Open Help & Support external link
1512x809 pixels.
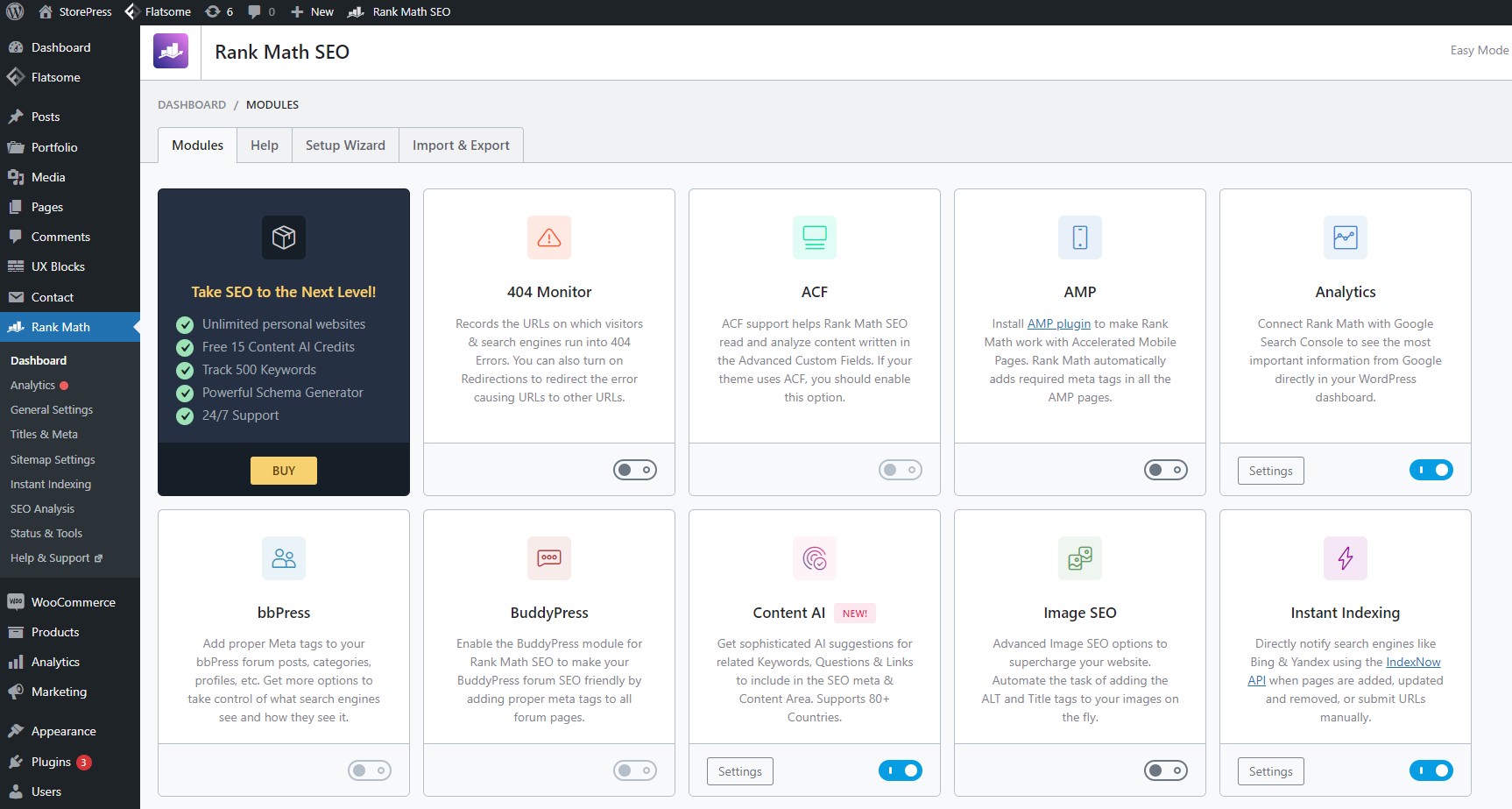pos(56,557)
